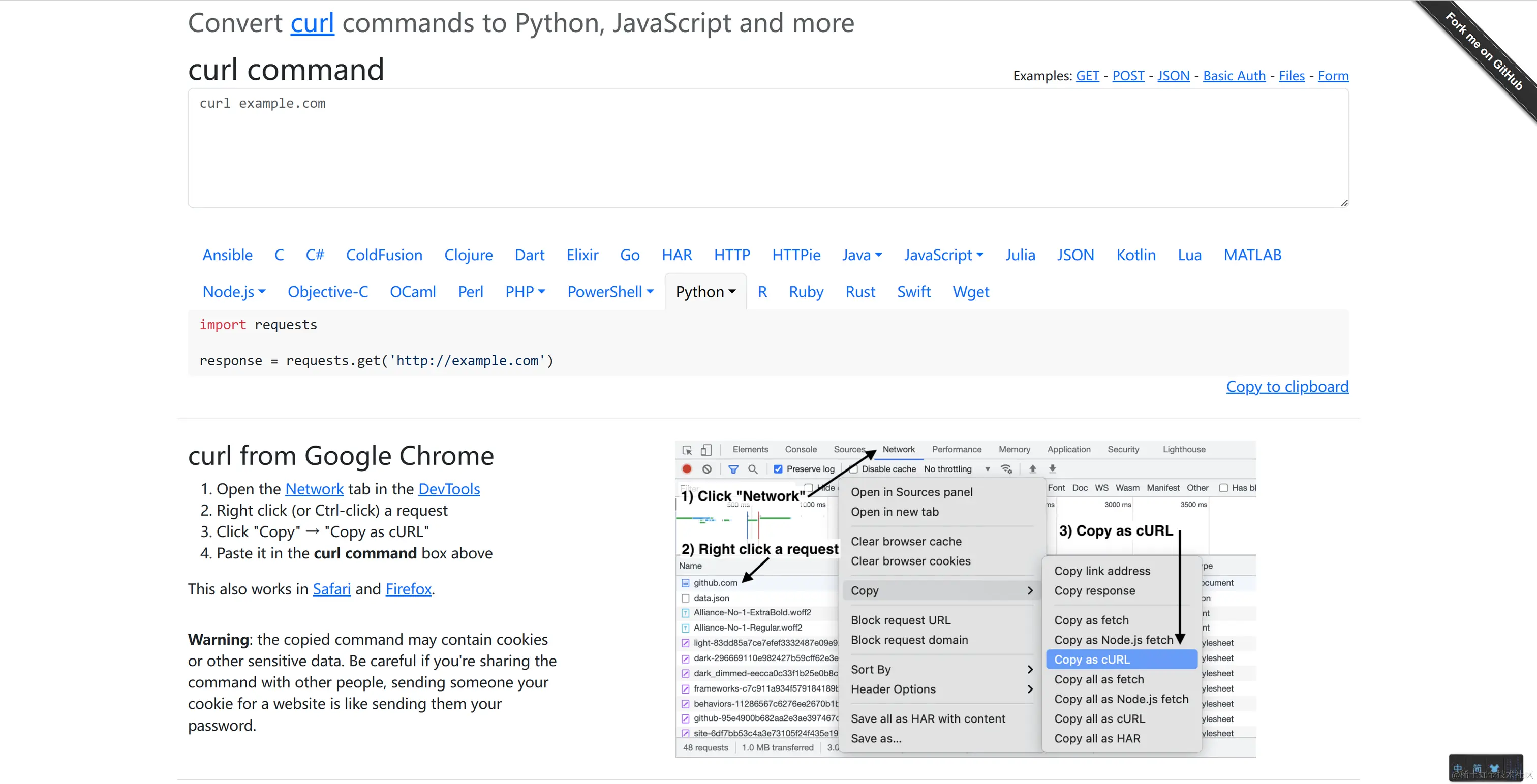Click the clear network log icon
Viewport: 1537px width, 784px height.
point(707,469)
